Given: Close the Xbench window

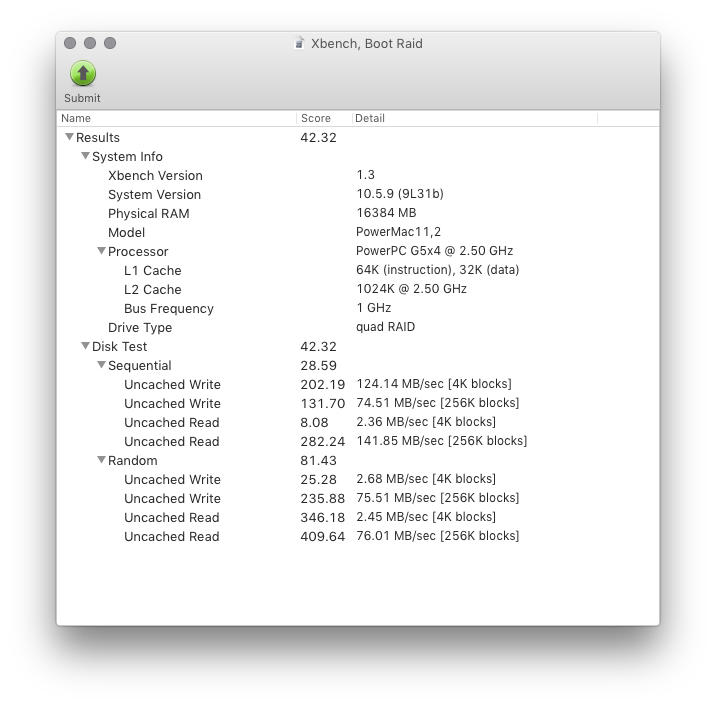Looking at the screenshot, I should (70, 43).
